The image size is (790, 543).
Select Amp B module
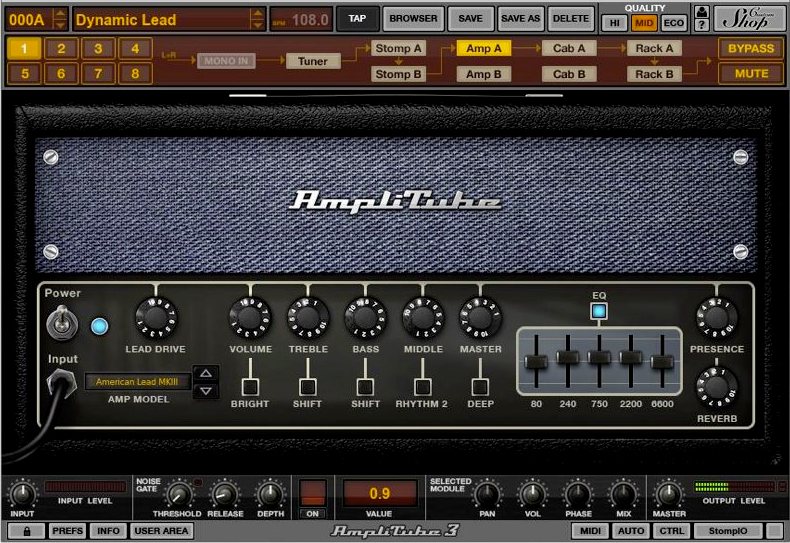click(x=484, y=74)
